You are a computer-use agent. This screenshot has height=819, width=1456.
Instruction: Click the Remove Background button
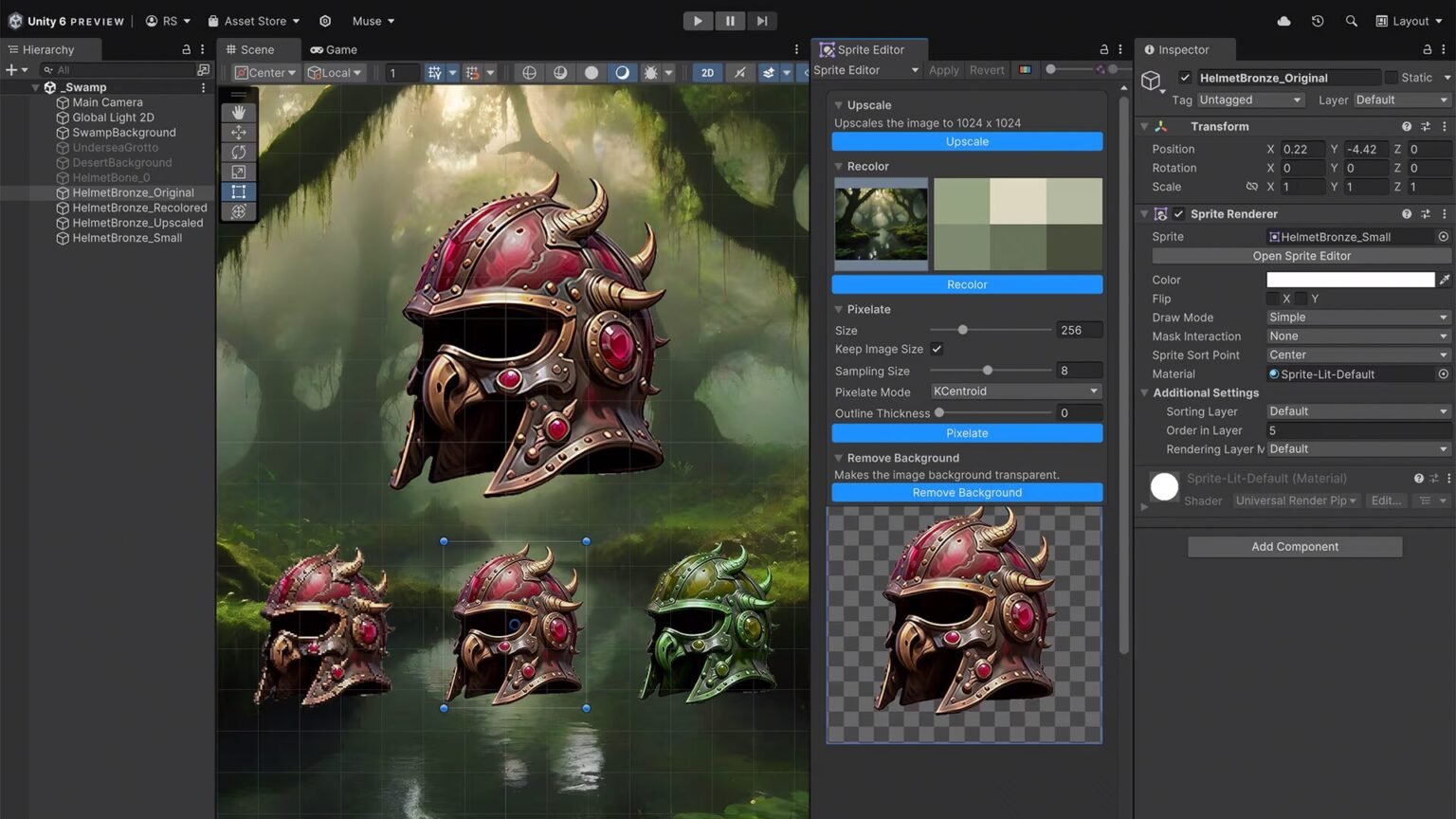pyautogui.click(x=967, y=493)
